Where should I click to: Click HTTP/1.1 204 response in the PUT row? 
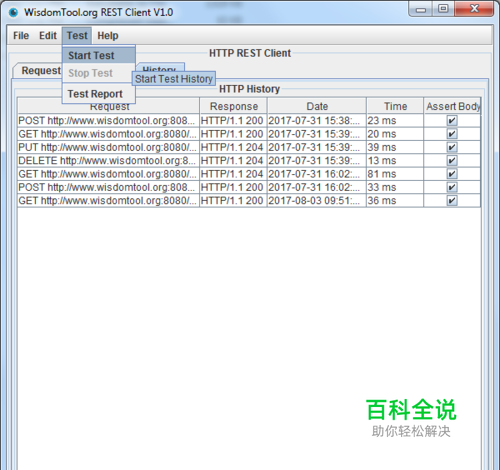[233, 147]
